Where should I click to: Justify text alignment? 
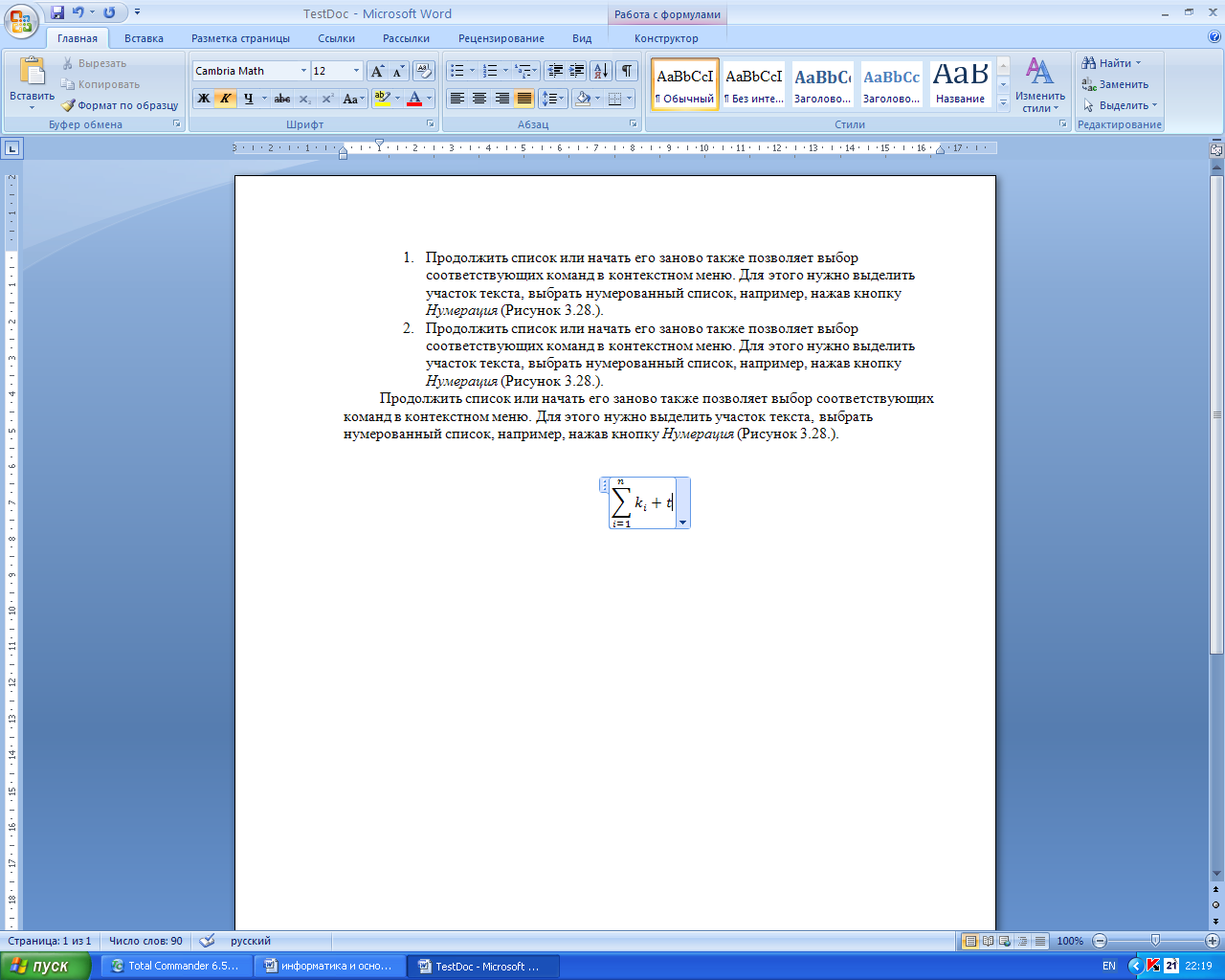coord(523,99)
